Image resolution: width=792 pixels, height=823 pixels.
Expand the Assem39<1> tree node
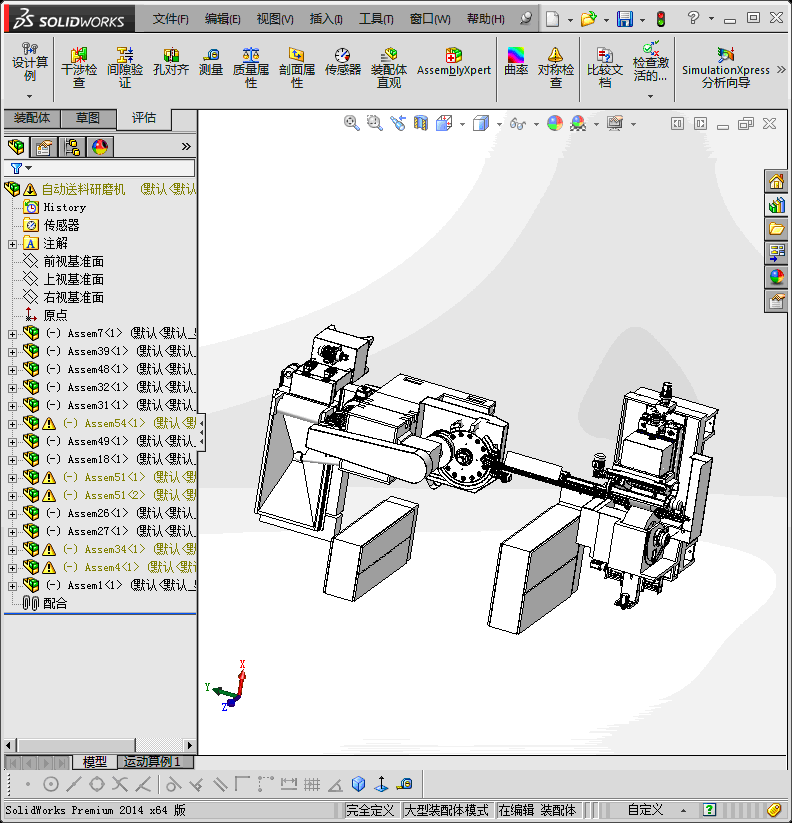point(13,352)
